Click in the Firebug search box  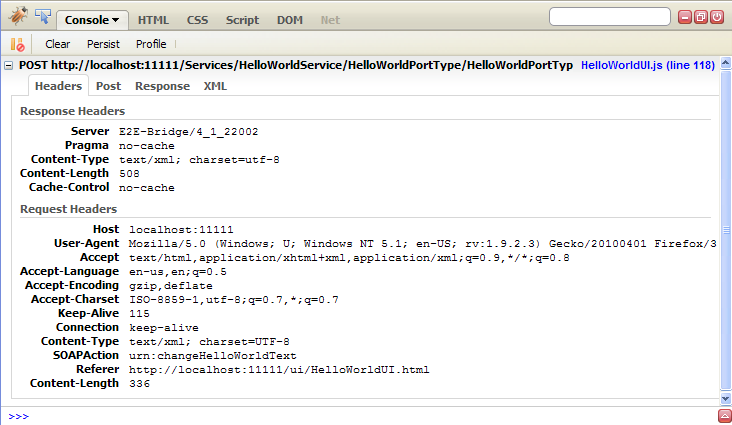[x=609, y=17]
